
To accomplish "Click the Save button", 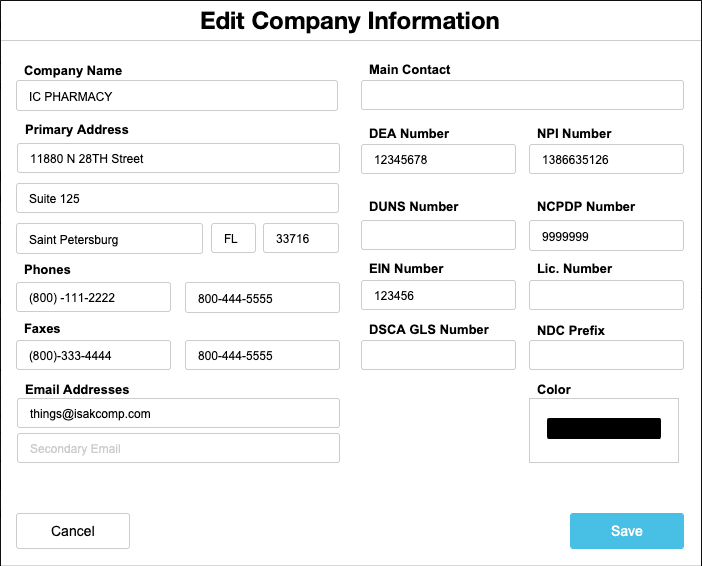I will tap(626, 531).
